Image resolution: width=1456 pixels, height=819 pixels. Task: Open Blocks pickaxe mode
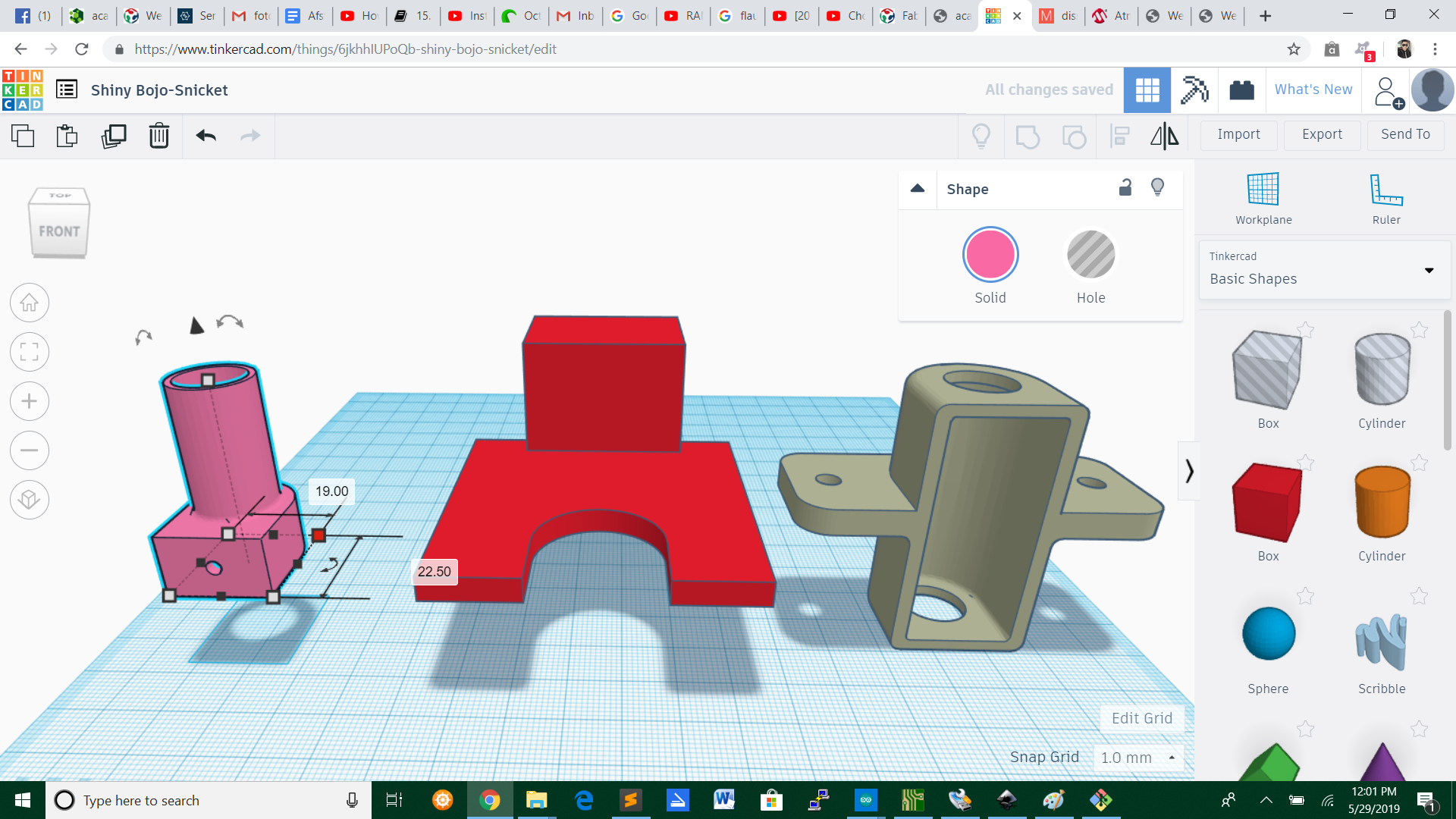point(1194,90)
